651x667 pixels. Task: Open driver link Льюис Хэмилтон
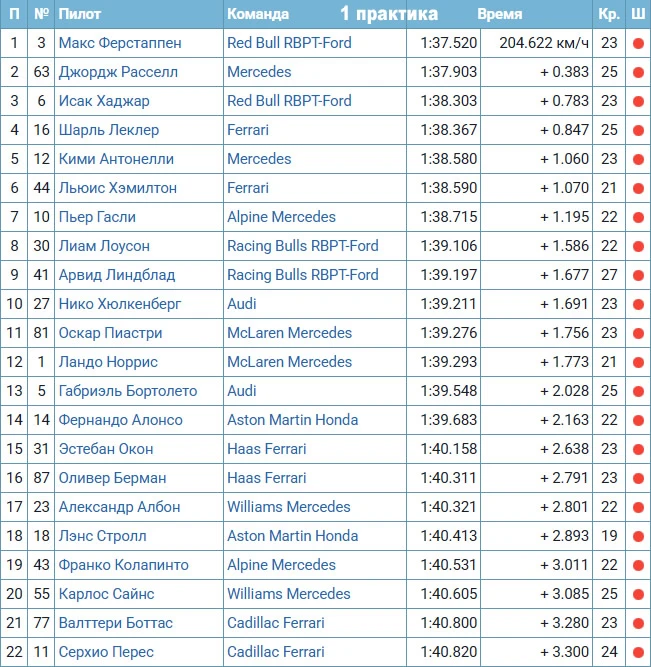117,188
